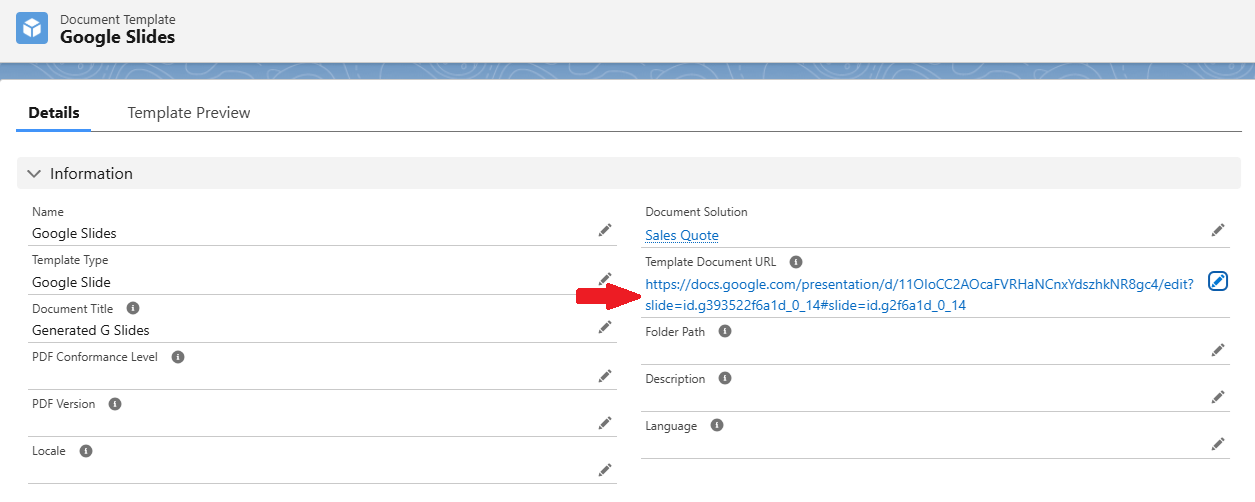Click info icon beside Folder Path
The image size is (1255, 502).
point(725,331)
